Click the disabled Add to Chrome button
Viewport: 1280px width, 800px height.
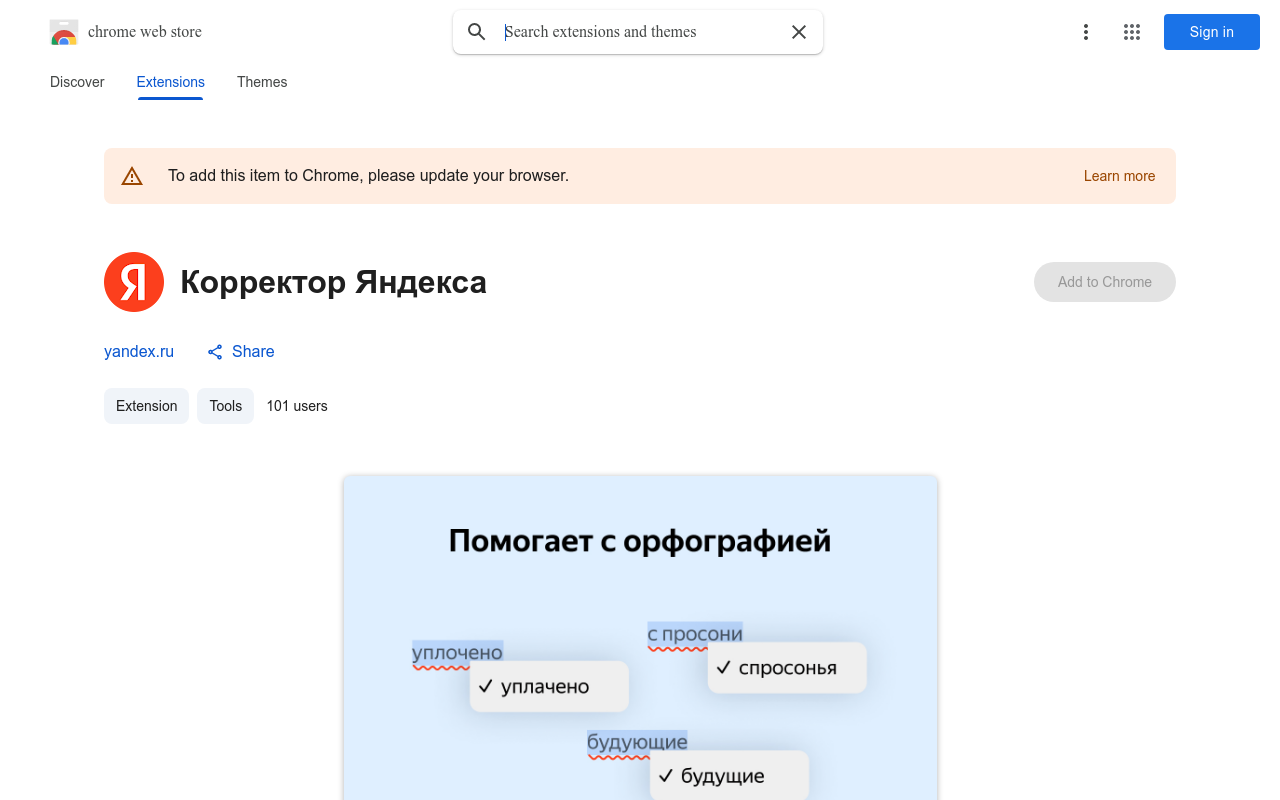(x=1104, y=282)
